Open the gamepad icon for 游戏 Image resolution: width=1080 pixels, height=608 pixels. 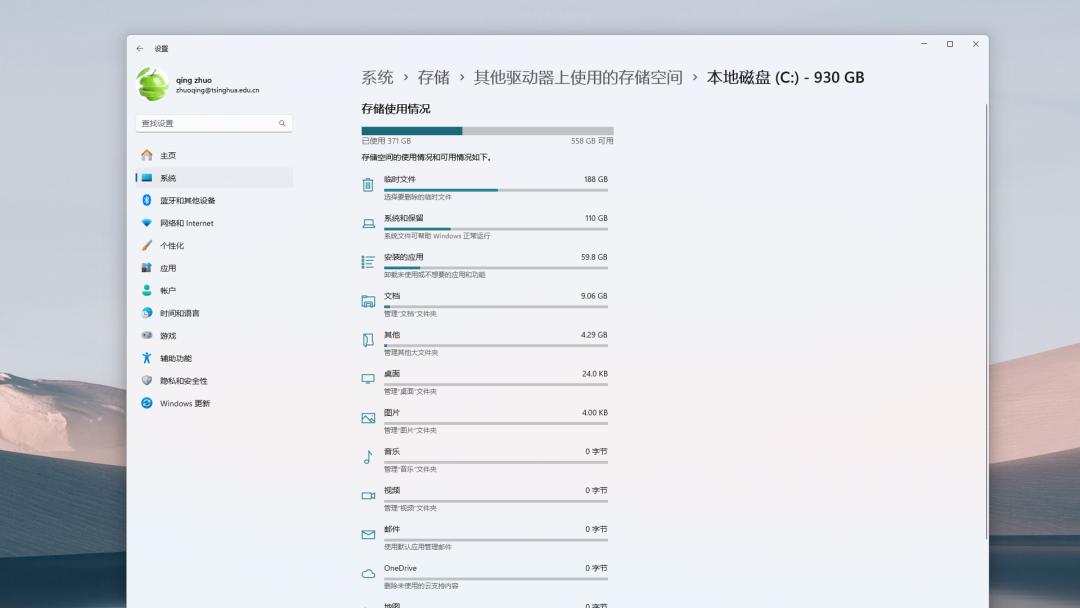[x=147, y=335]
